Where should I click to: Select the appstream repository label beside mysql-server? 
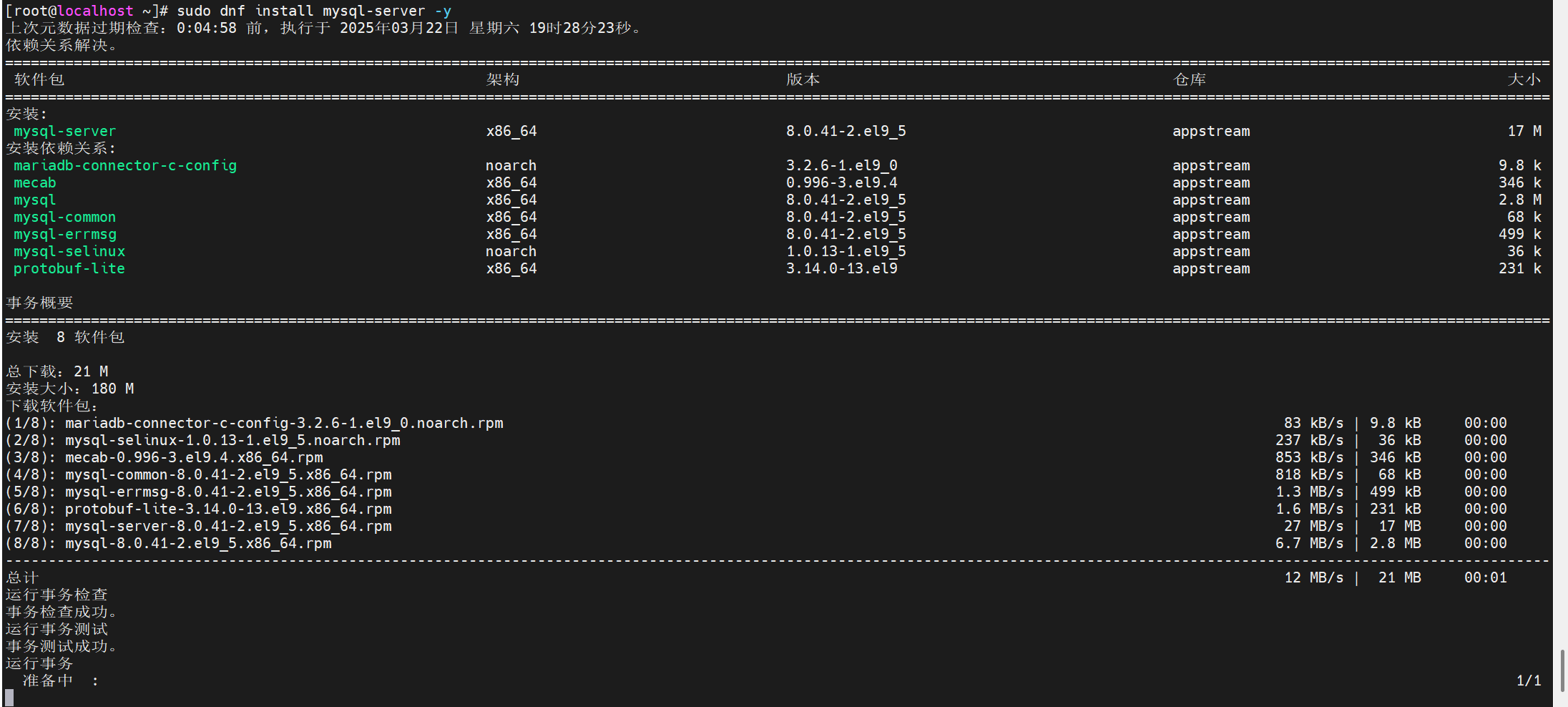click(1211, 131)
